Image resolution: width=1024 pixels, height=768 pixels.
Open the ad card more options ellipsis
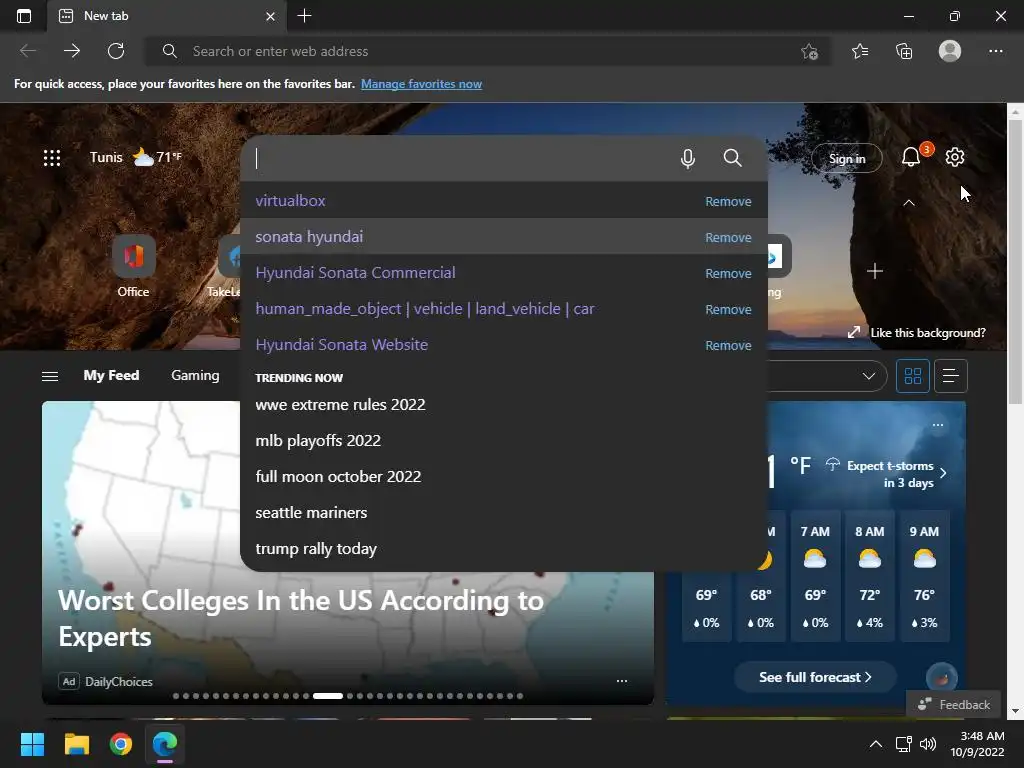(622, 680)
